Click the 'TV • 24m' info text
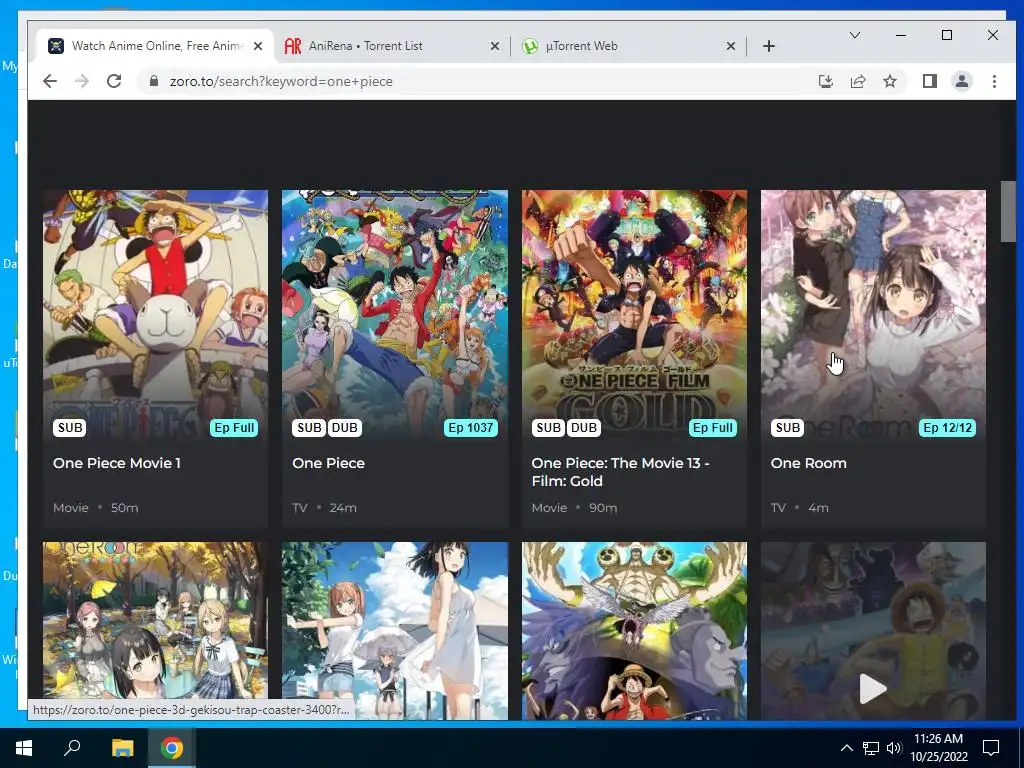This screenshot has height=768, width=1024. [x=325, y=507]
